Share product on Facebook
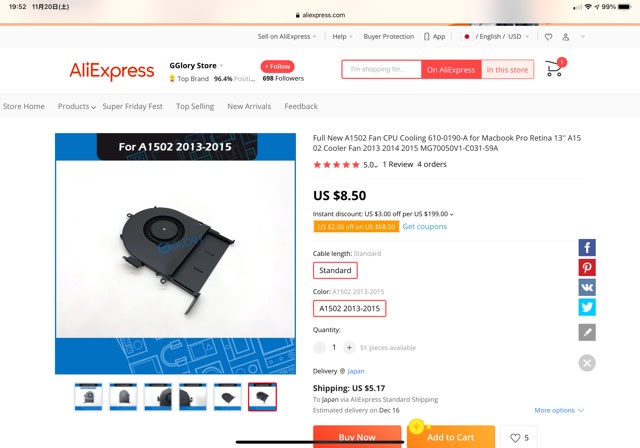The width and height of the screenshot is (640, 448). coord(587,248)
